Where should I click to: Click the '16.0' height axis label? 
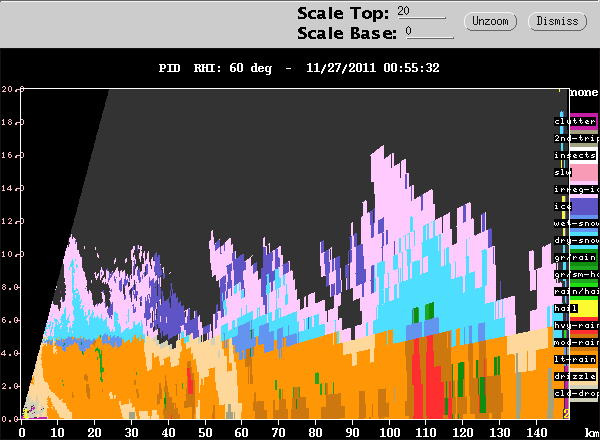tap(12, 155)
